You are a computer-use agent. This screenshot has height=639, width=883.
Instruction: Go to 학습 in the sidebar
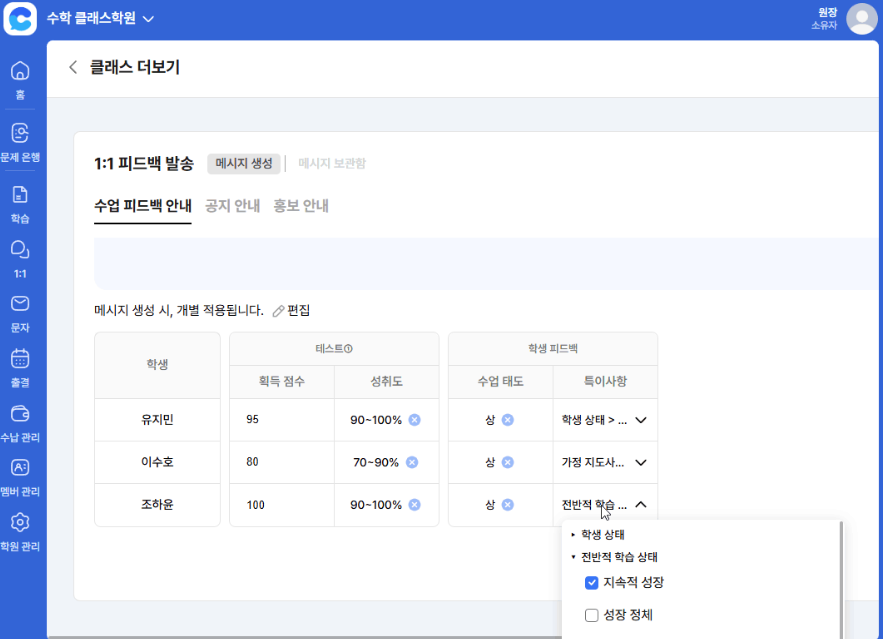tap(20, 204)
